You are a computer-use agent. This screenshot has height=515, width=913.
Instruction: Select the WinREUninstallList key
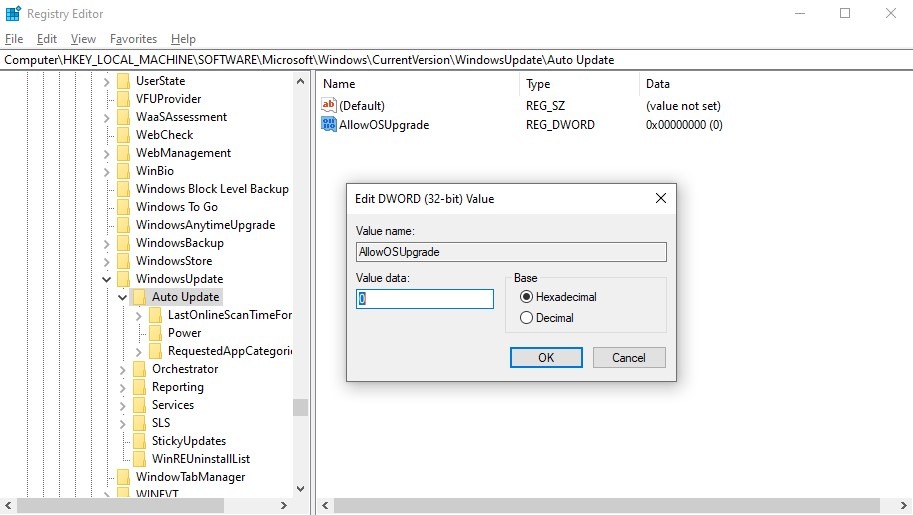tap(201, 459)
